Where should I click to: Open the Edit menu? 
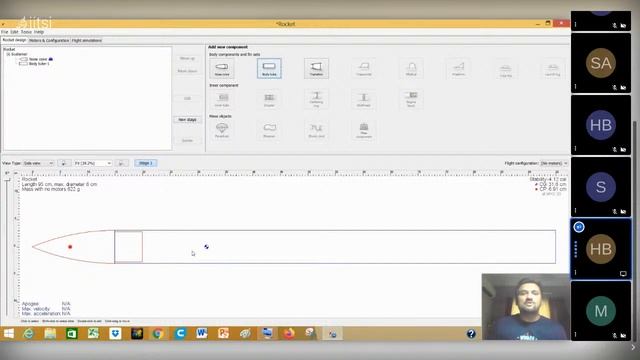[x=14, y=32]
